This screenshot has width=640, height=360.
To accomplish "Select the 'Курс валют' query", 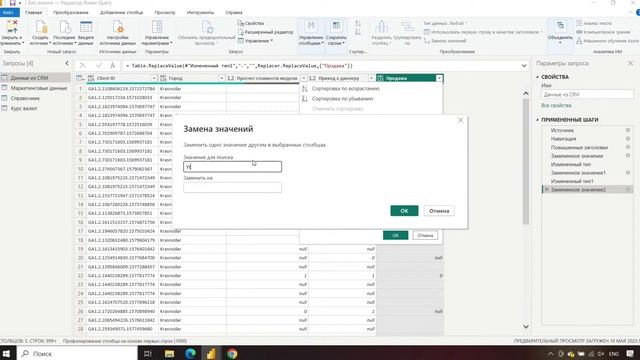I will click(35, 108).
